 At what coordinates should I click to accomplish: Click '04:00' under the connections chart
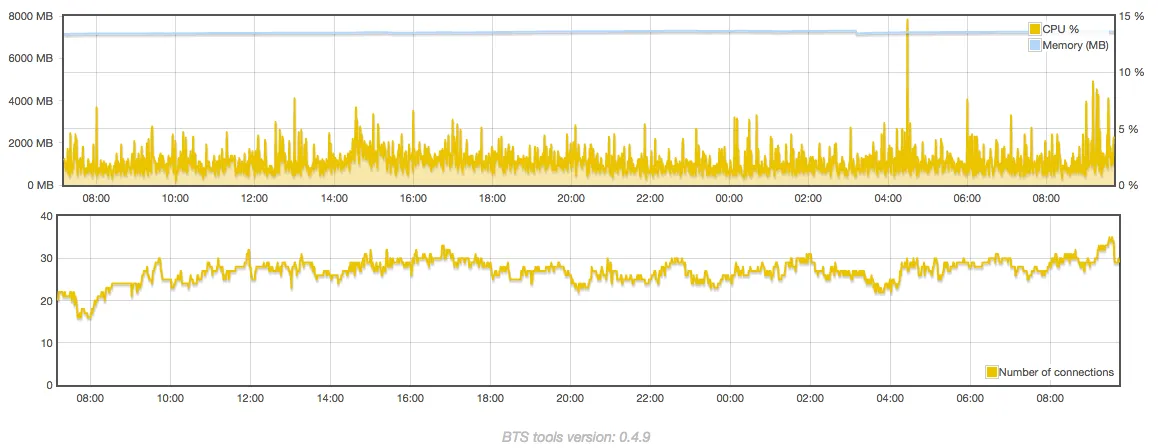(890, 398)
